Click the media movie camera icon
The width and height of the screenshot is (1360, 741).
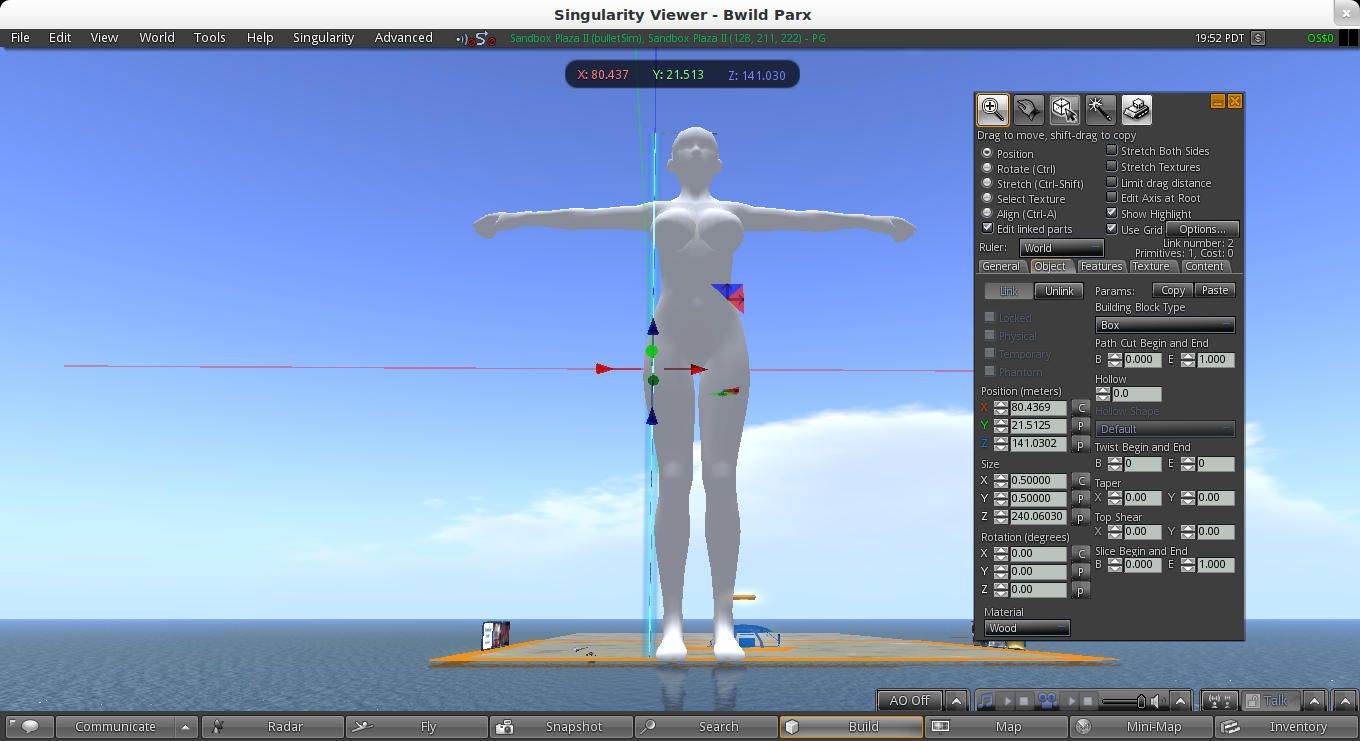coord(1048,701)
